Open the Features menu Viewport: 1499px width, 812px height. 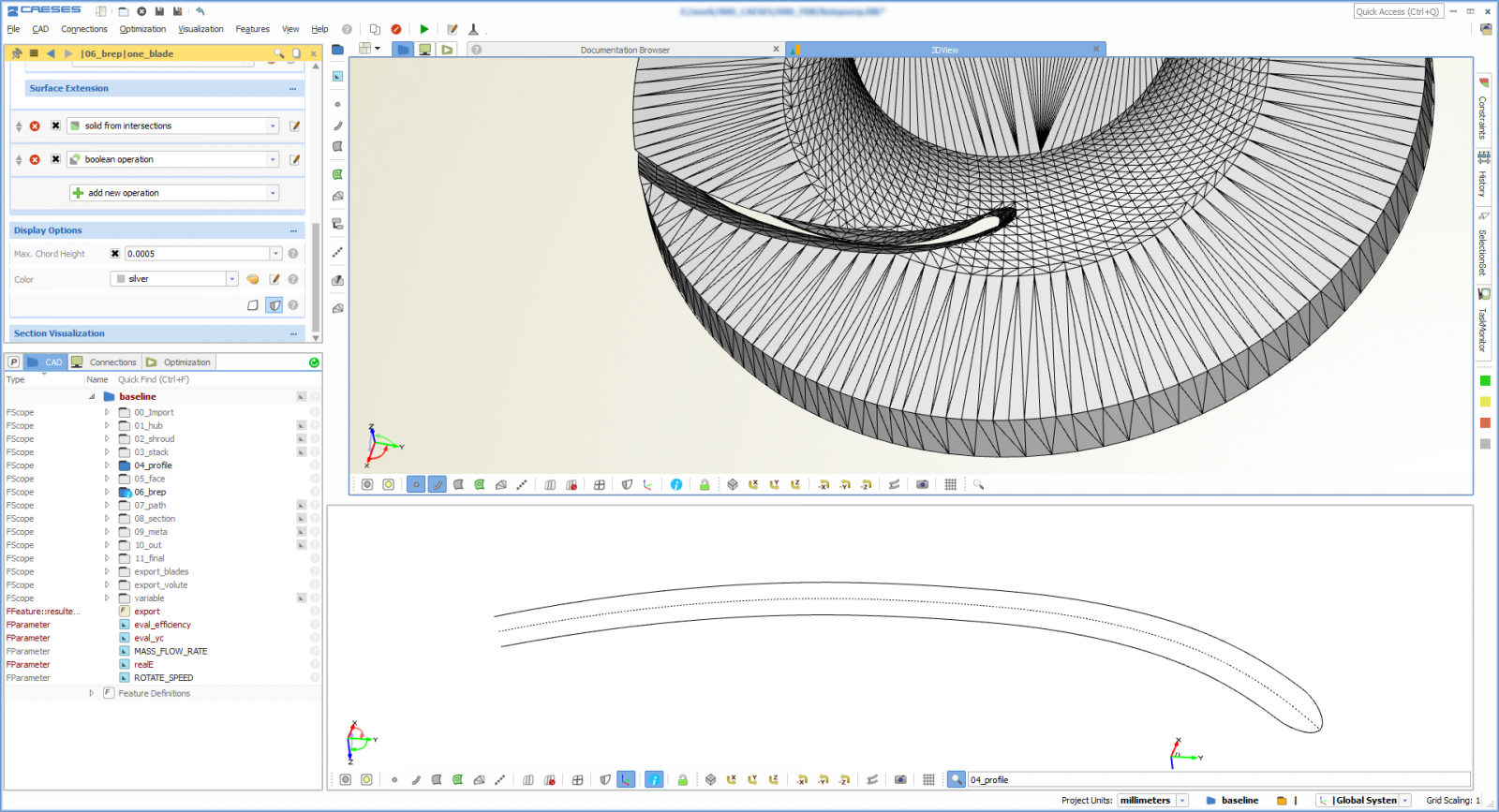[x=252, y=29]
